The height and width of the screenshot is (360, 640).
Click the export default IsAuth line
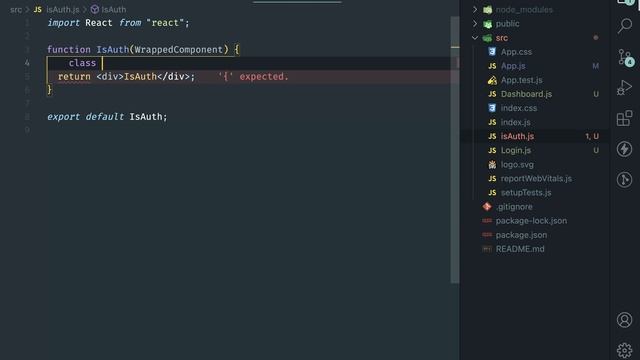point(107,117)
